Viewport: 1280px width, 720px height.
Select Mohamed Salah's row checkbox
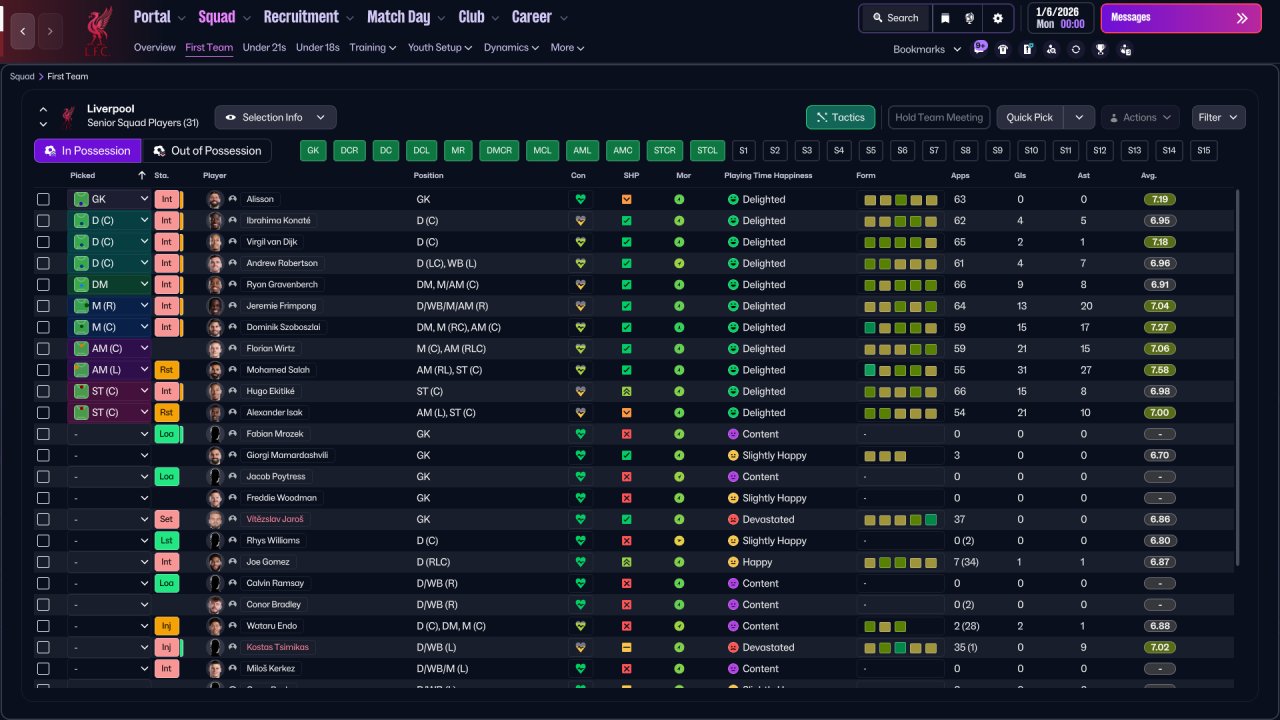(43, 370)
